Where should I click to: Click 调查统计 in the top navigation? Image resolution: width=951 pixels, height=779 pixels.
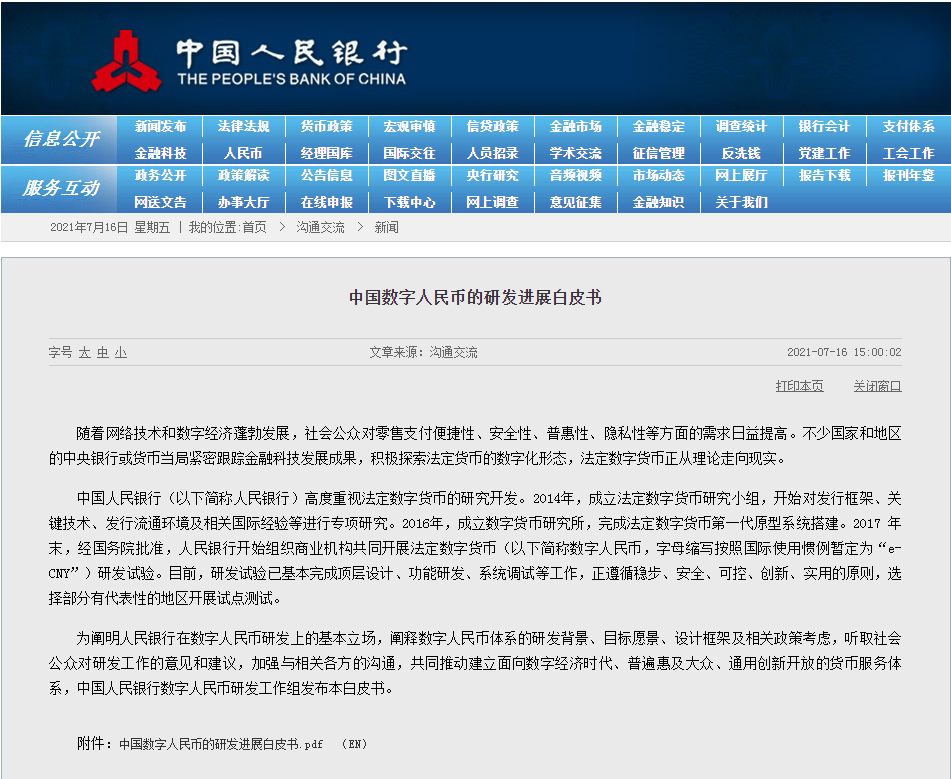click(x=741, y=126)
